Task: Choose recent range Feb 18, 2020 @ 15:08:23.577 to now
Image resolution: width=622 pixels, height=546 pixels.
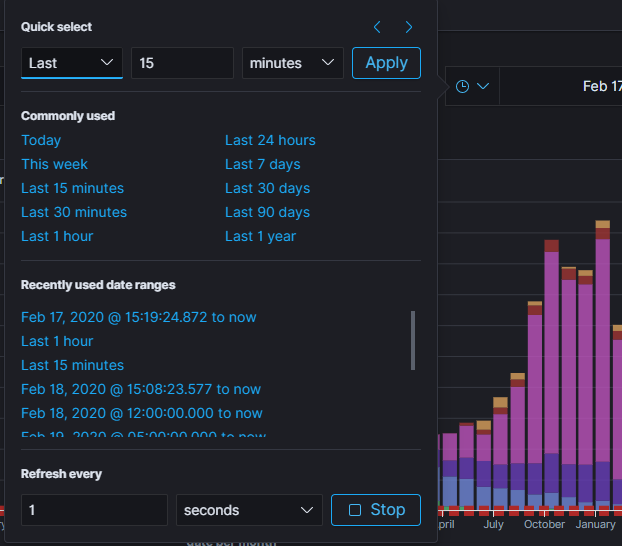Action: (141, 389)
